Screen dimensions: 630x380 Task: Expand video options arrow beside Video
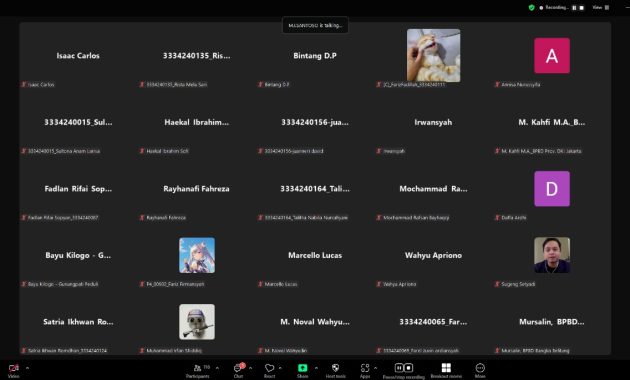pyautogui.click(x=27, y=368)
